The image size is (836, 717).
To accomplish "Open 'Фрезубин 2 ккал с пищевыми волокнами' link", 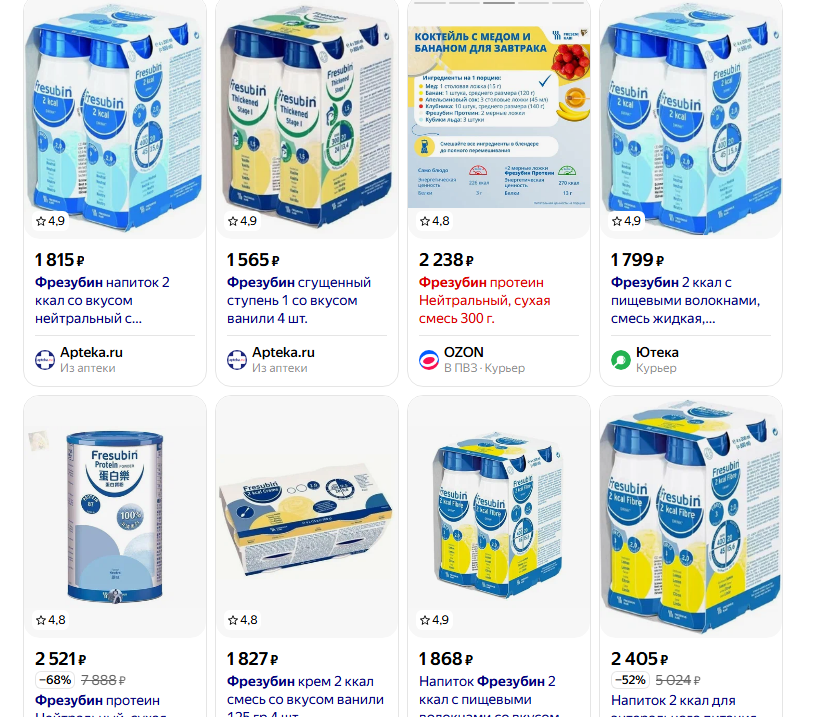I will (x=685, y=301).
